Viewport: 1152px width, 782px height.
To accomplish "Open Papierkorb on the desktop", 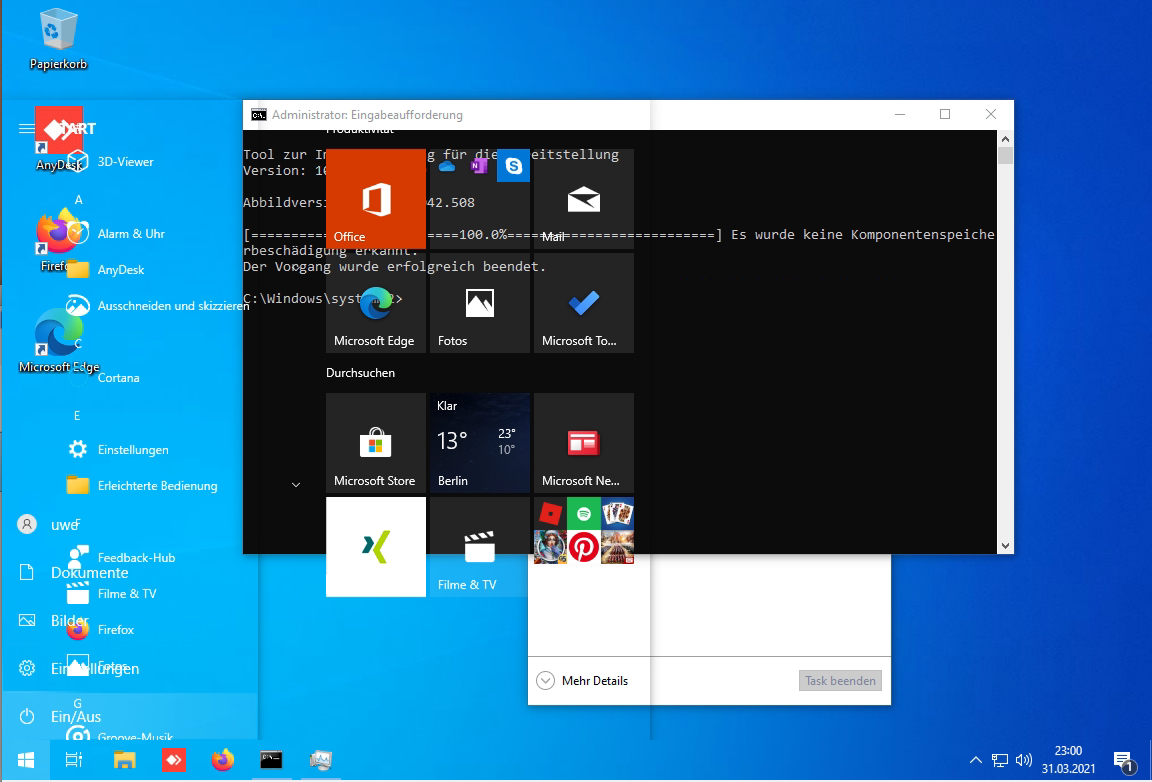I will coord(58,40).
